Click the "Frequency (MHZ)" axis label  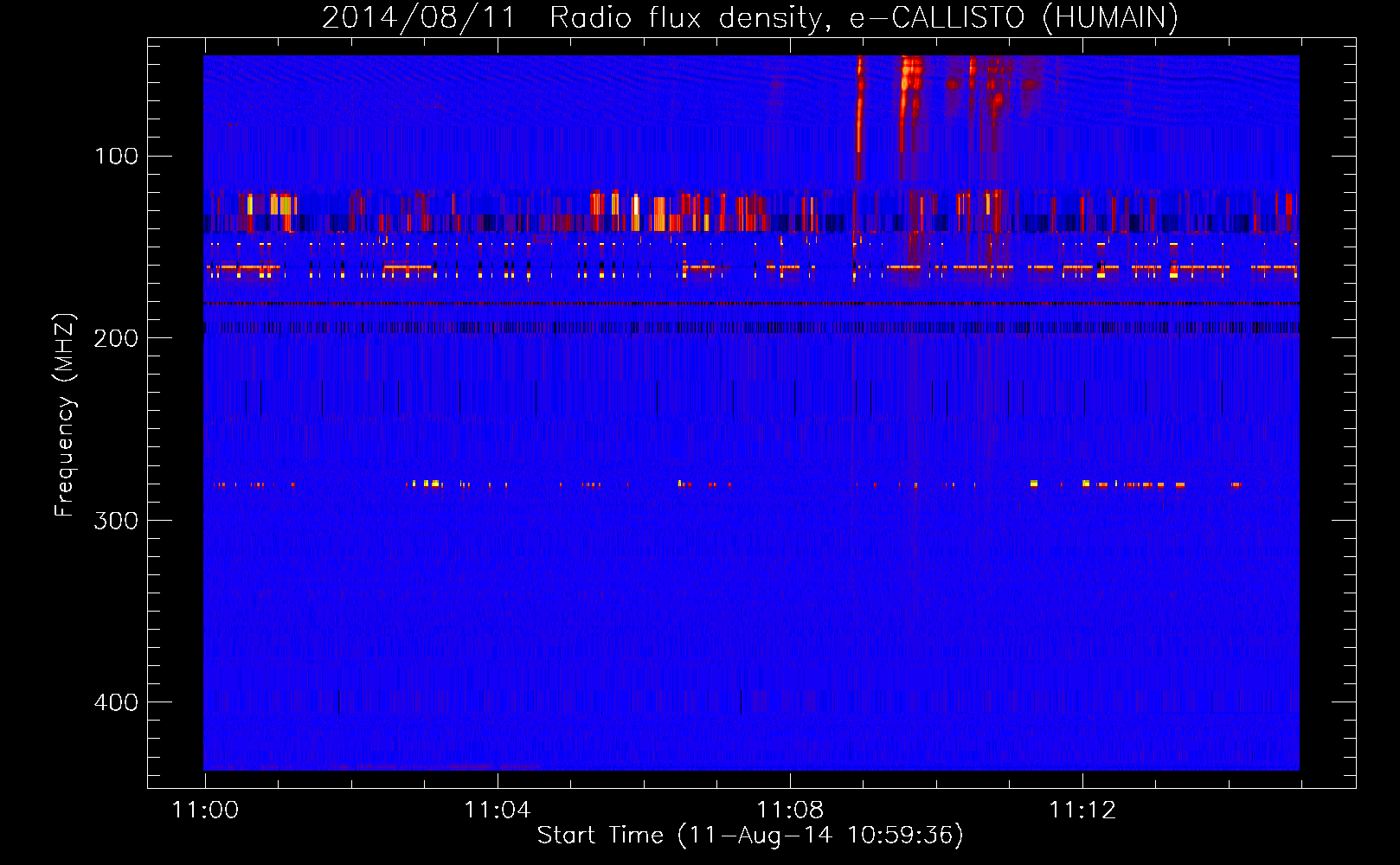tap(65, 414)
